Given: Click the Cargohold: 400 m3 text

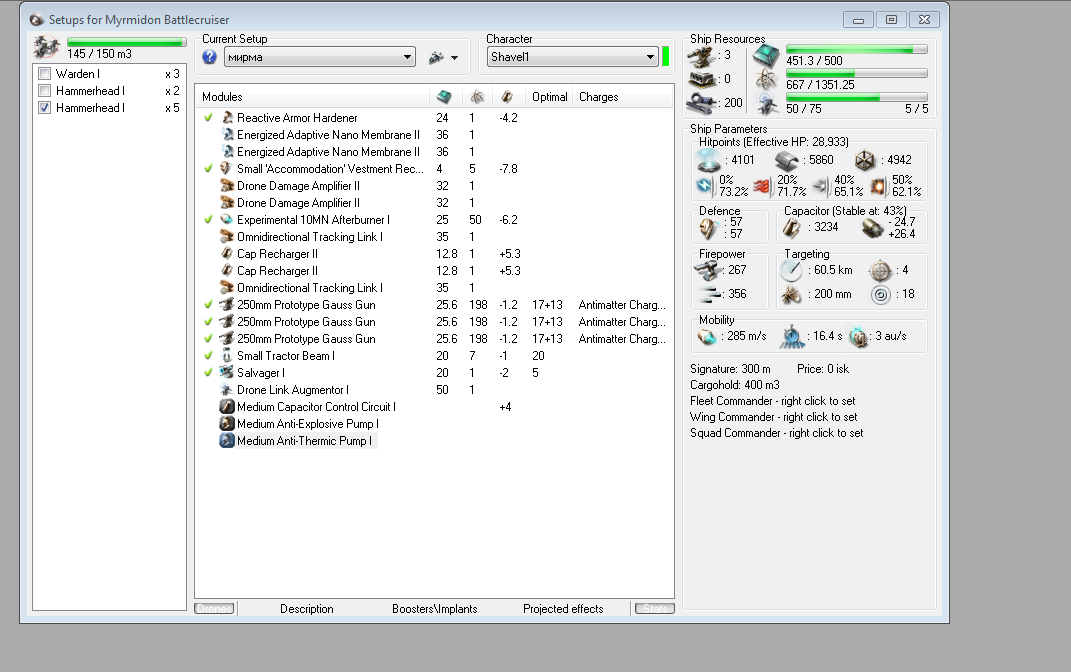Looking at the screenshot, I should [735, 385].
